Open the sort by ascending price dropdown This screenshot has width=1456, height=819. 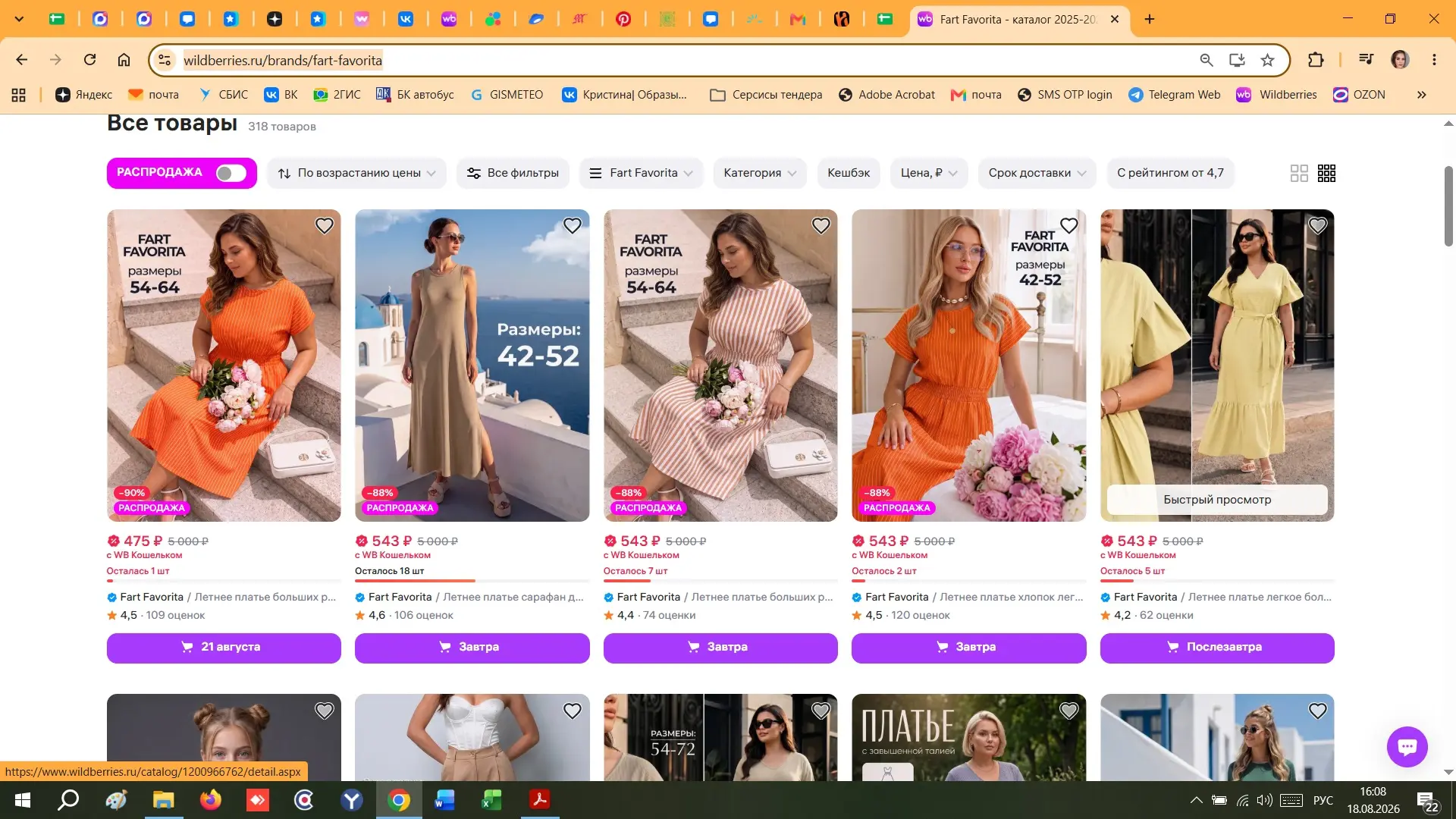point(356,173)
